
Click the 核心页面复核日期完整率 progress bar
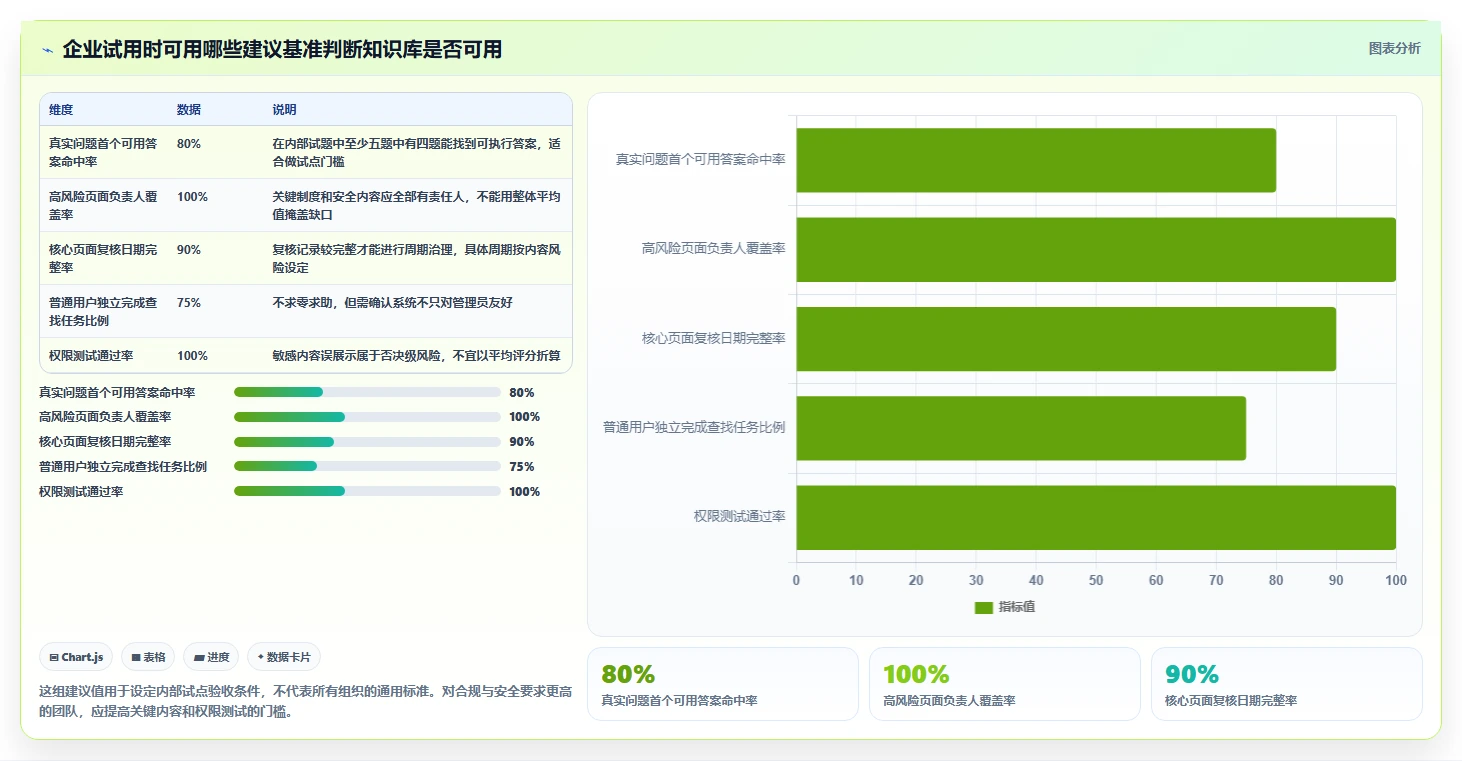click(x=367, y=442)
